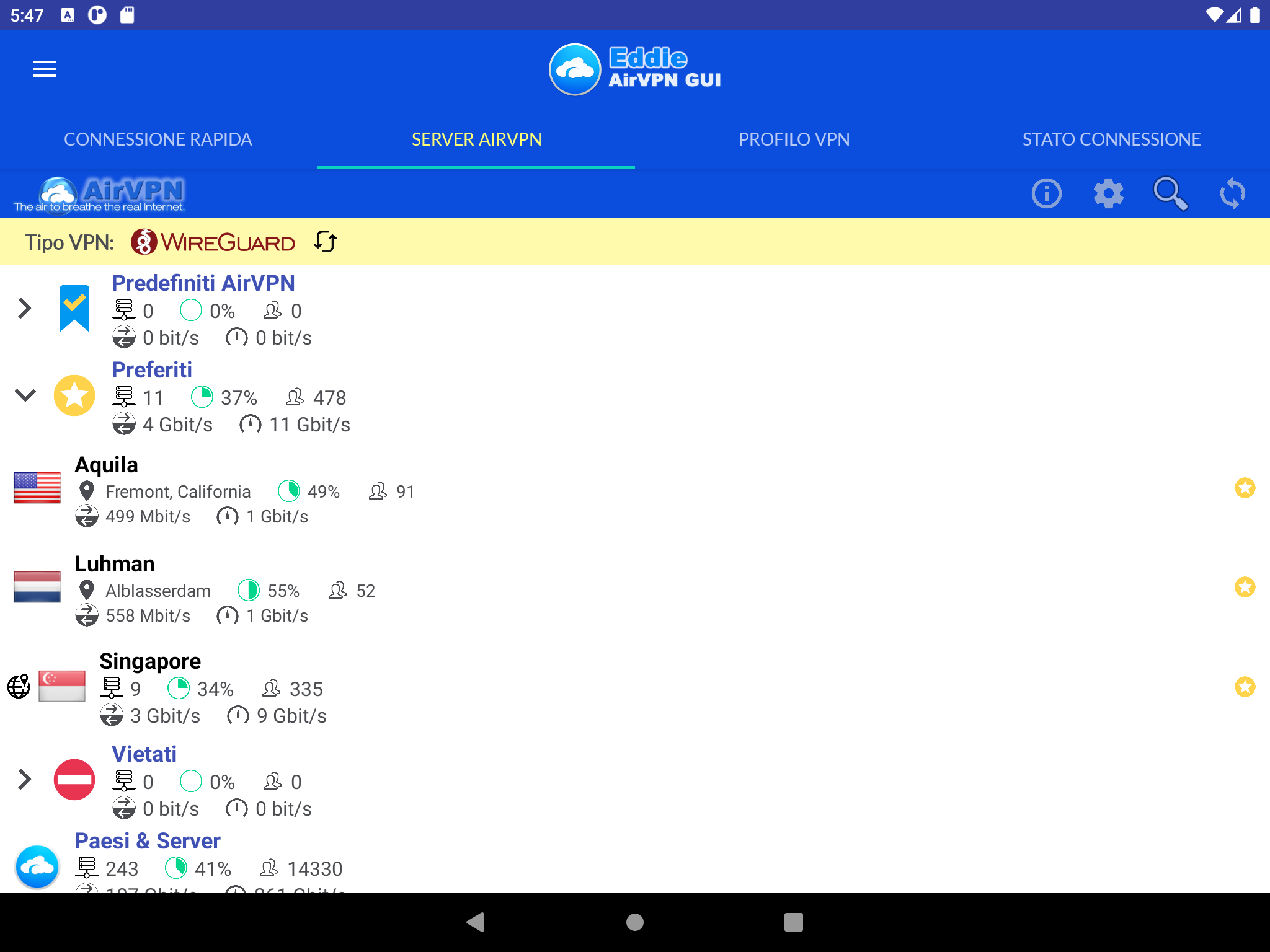Tap location pin for Fremont, California

(87, 491)
